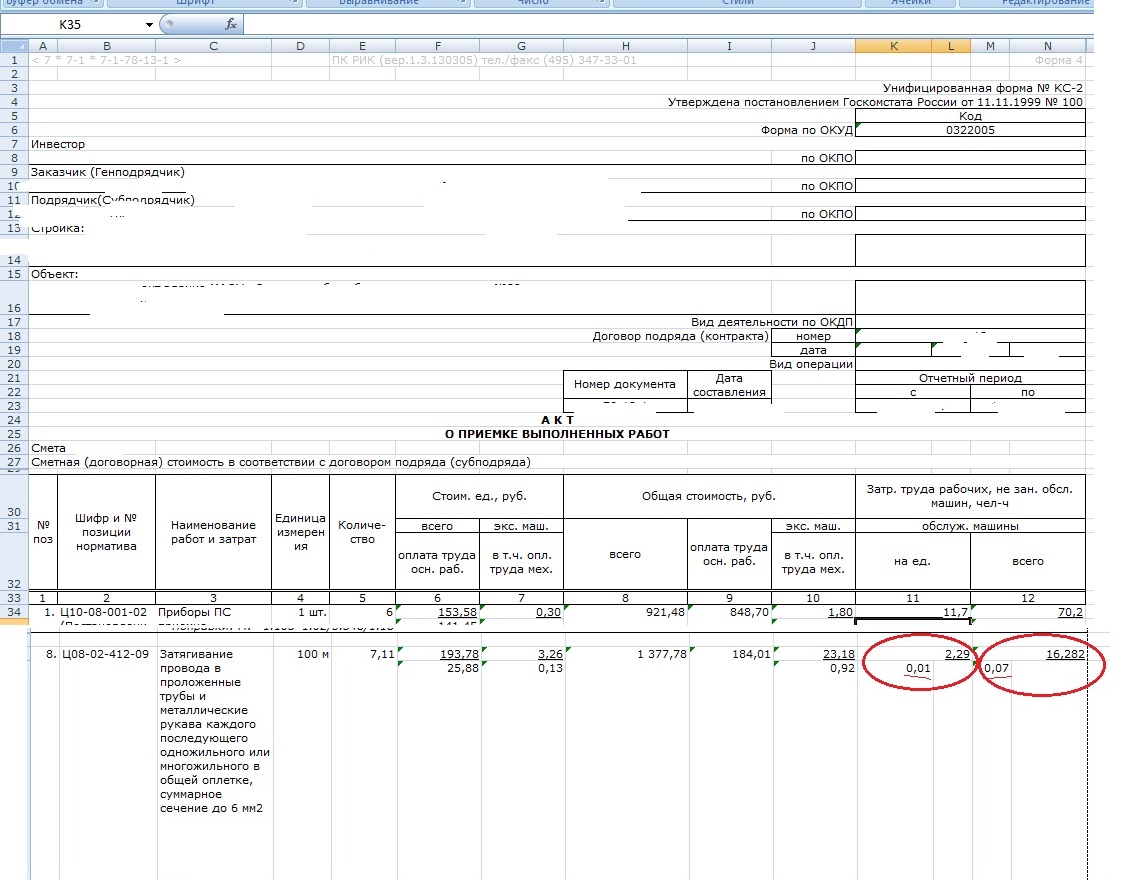The image size is (1145, 880).
Task: Select the cell with code Ц08-02-412-09
Action: 106,654
